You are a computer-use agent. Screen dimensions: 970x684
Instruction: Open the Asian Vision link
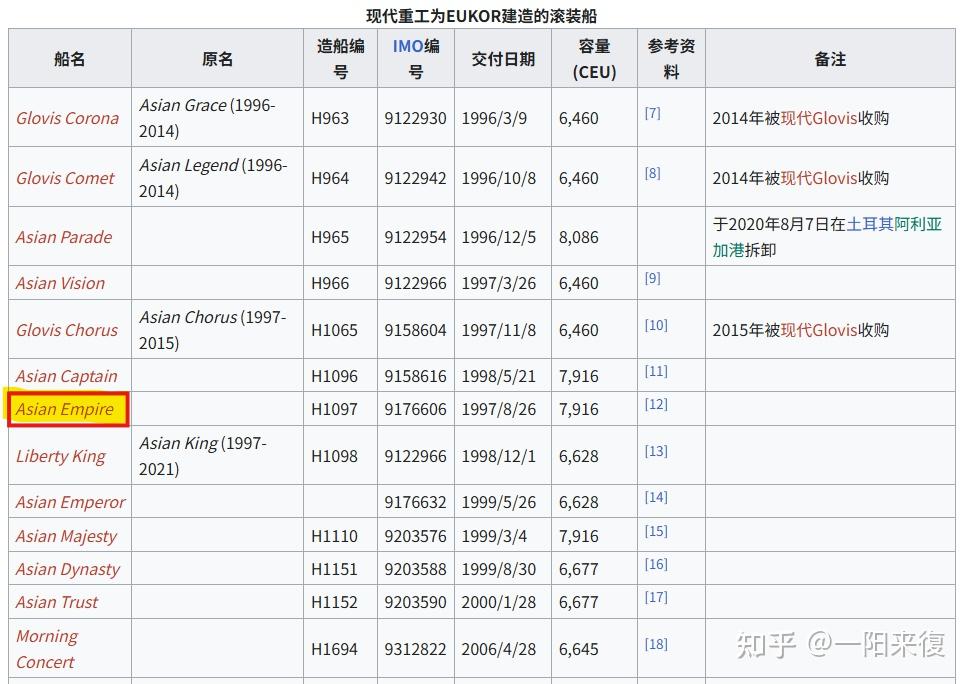click(x=60, y=283)
